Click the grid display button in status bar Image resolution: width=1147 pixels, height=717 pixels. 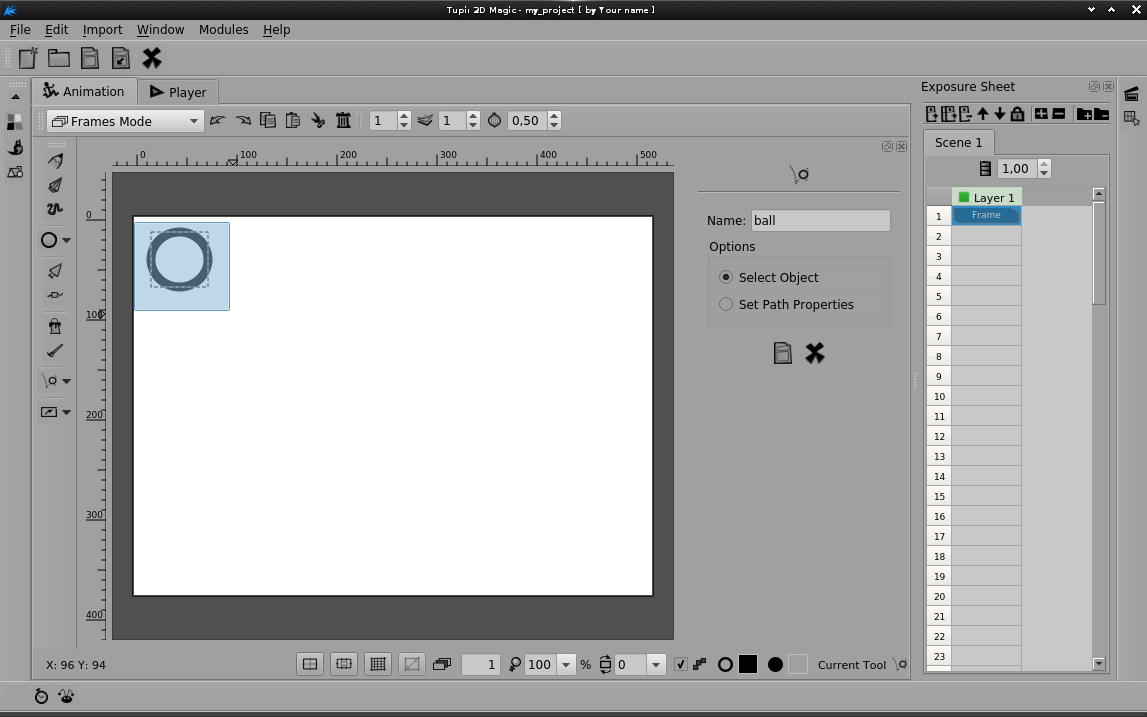[x=377, y=664]
